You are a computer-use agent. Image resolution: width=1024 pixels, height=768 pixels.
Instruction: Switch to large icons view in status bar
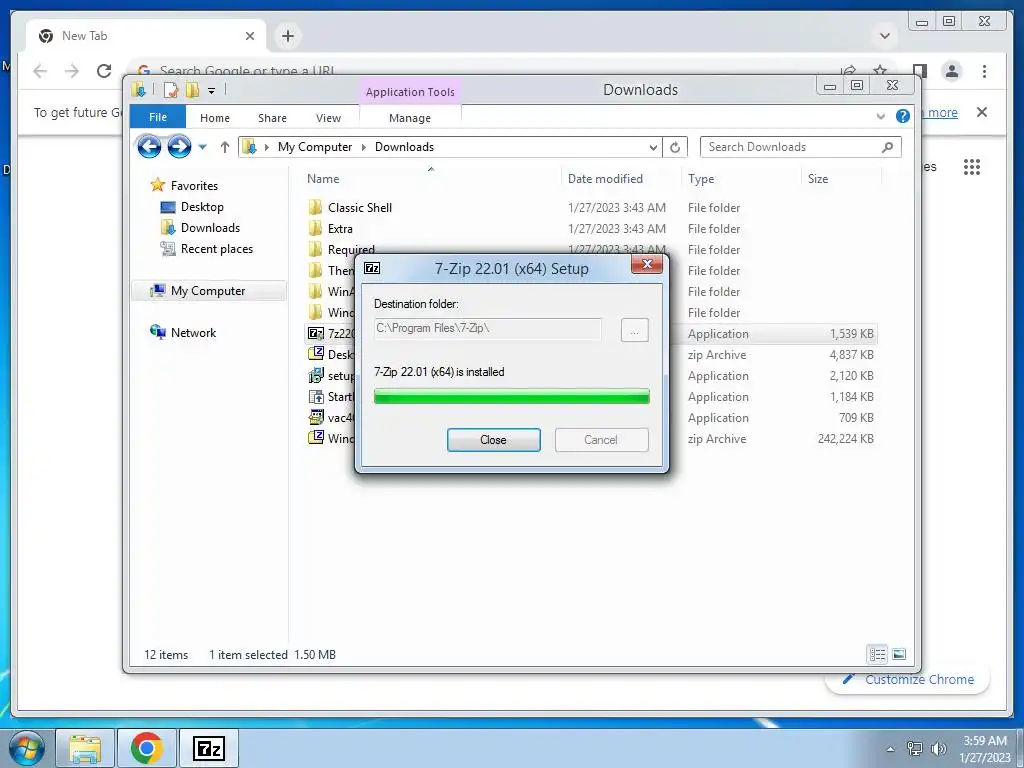point(899,654)
